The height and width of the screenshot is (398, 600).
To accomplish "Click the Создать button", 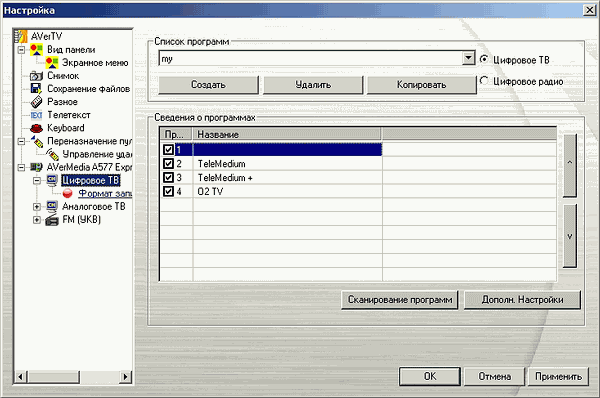I will [209, 85].
